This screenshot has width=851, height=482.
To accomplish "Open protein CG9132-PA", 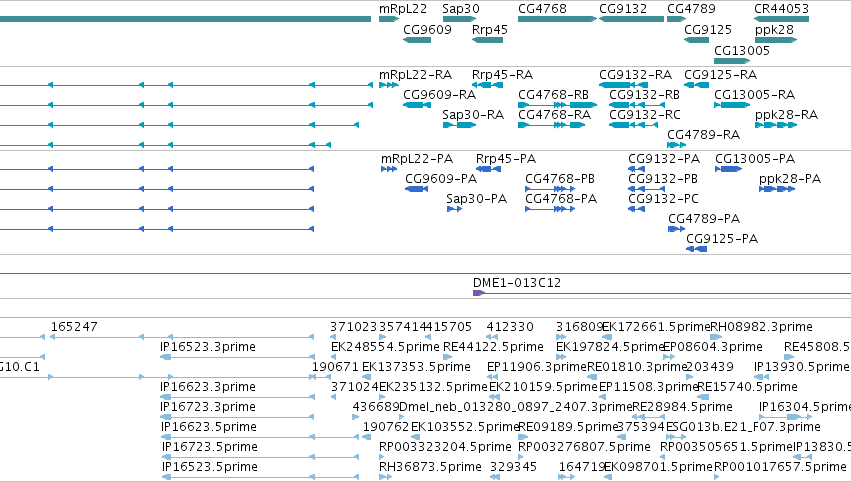I will coord(664,159).
